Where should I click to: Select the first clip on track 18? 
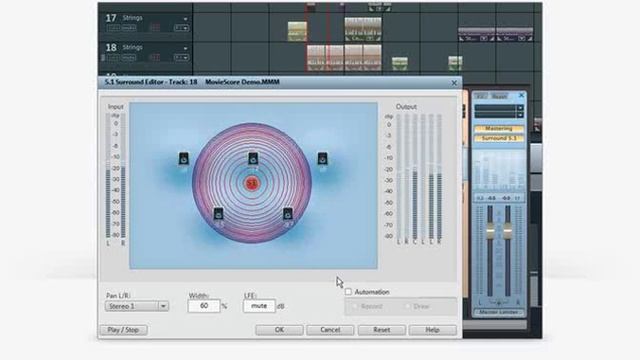(316, 58)
